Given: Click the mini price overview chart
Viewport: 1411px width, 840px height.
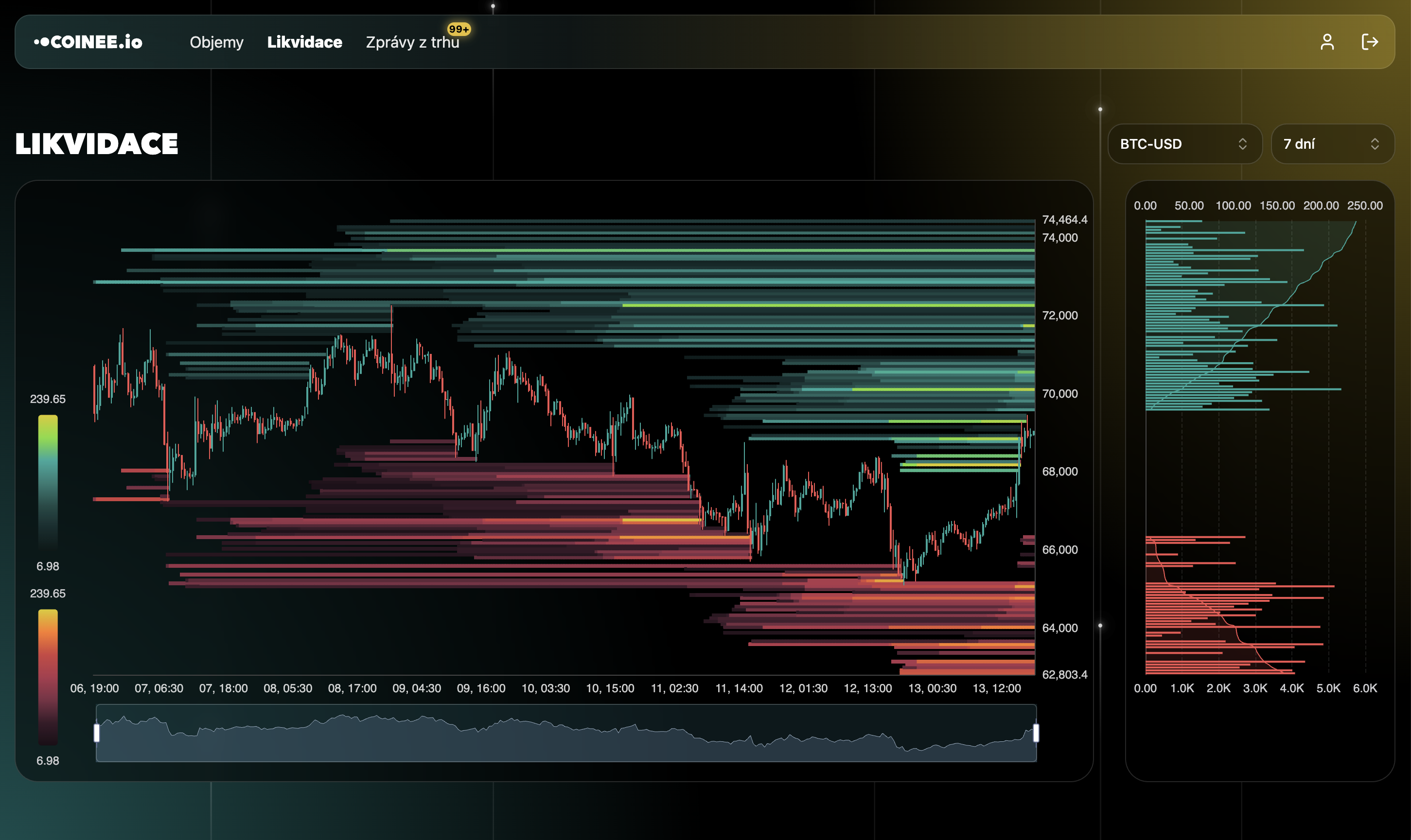Looking at the screenshot, I should point(566,736).
